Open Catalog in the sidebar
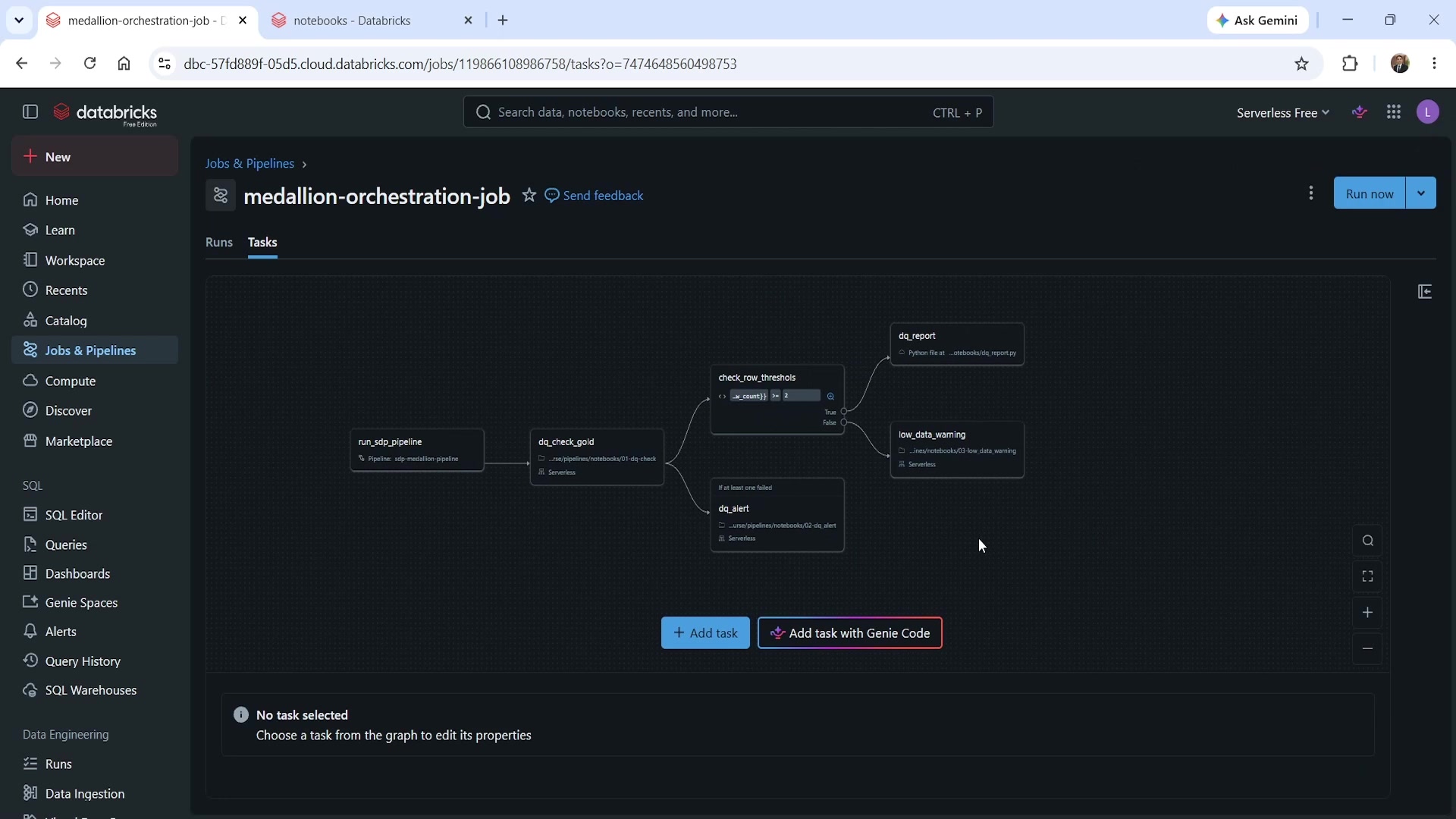This screenshot has height=819, width=1456. 95,321
